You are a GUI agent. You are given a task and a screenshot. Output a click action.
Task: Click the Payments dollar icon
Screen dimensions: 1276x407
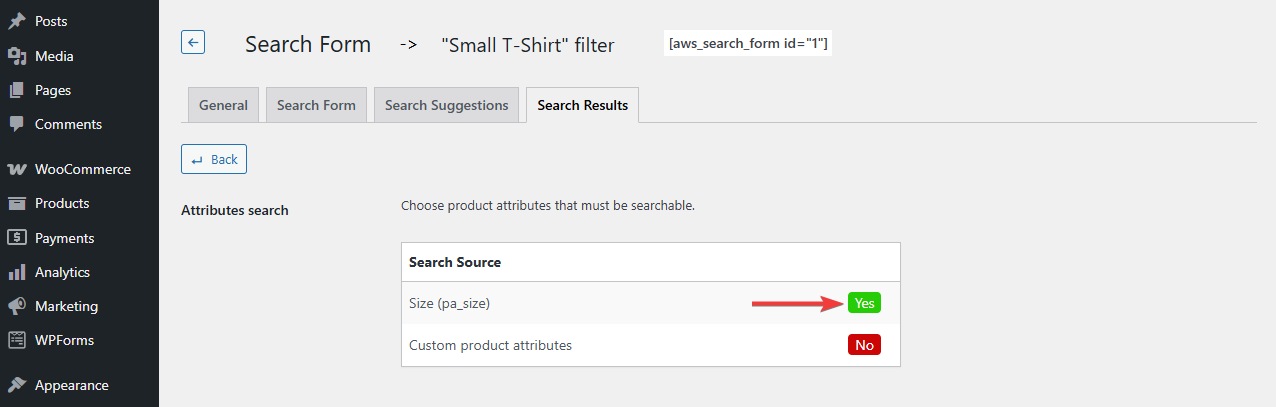tap(16, 238)
